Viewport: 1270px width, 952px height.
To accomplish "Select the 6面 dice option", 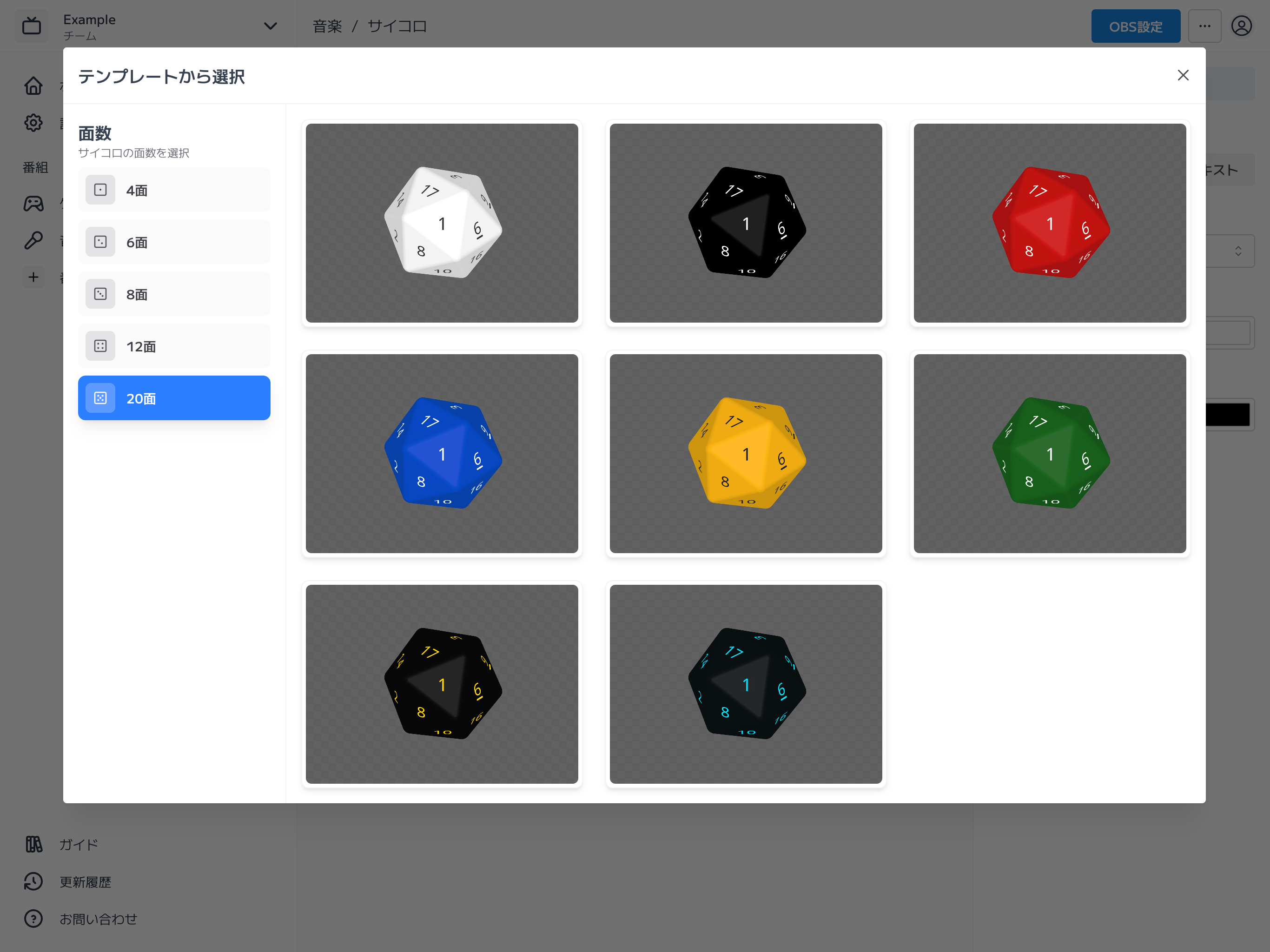I will point(174,242).
